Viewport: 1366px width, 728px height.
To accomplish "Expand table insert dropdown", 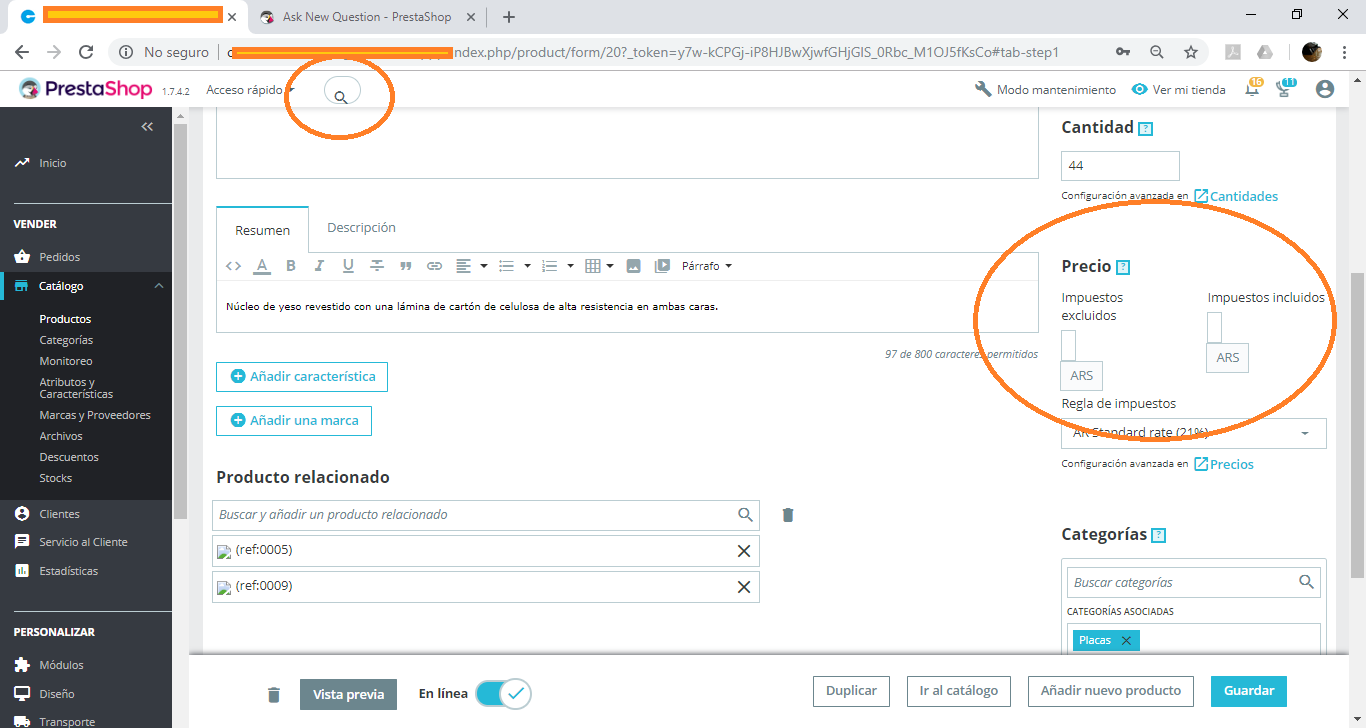I will (599, 266).
